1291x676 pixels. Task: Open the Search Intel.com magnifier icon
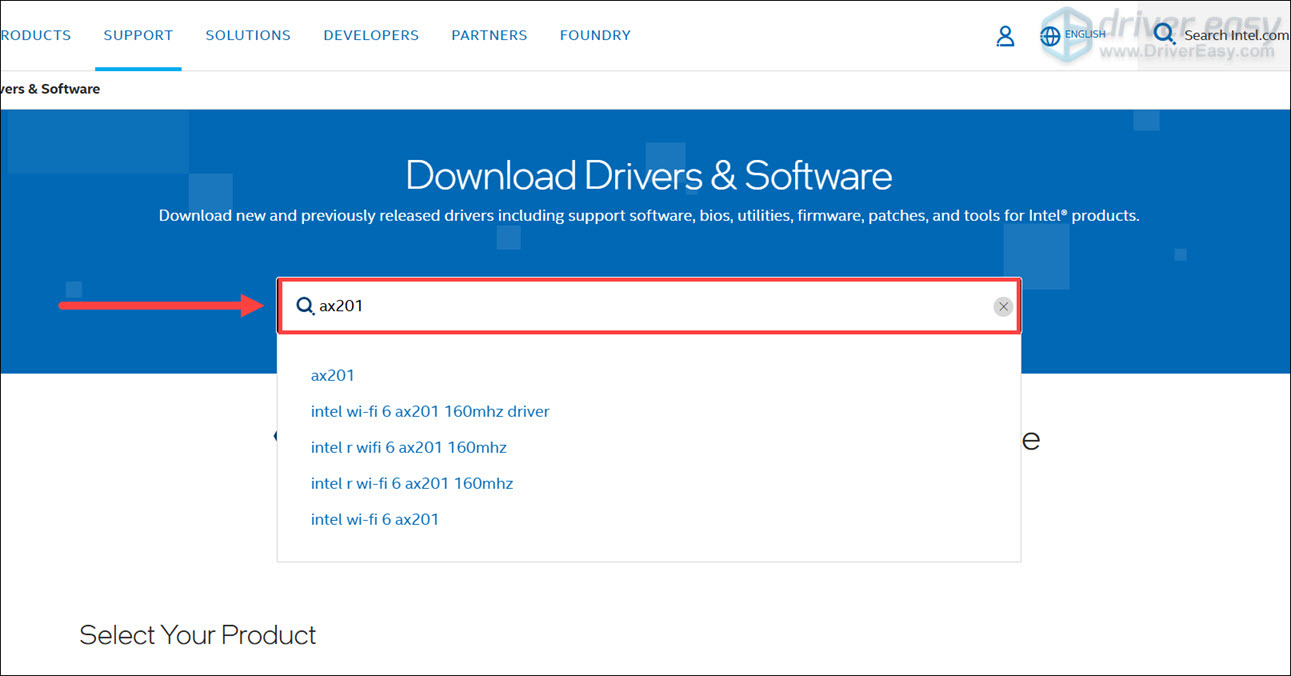coord(1163,33)
